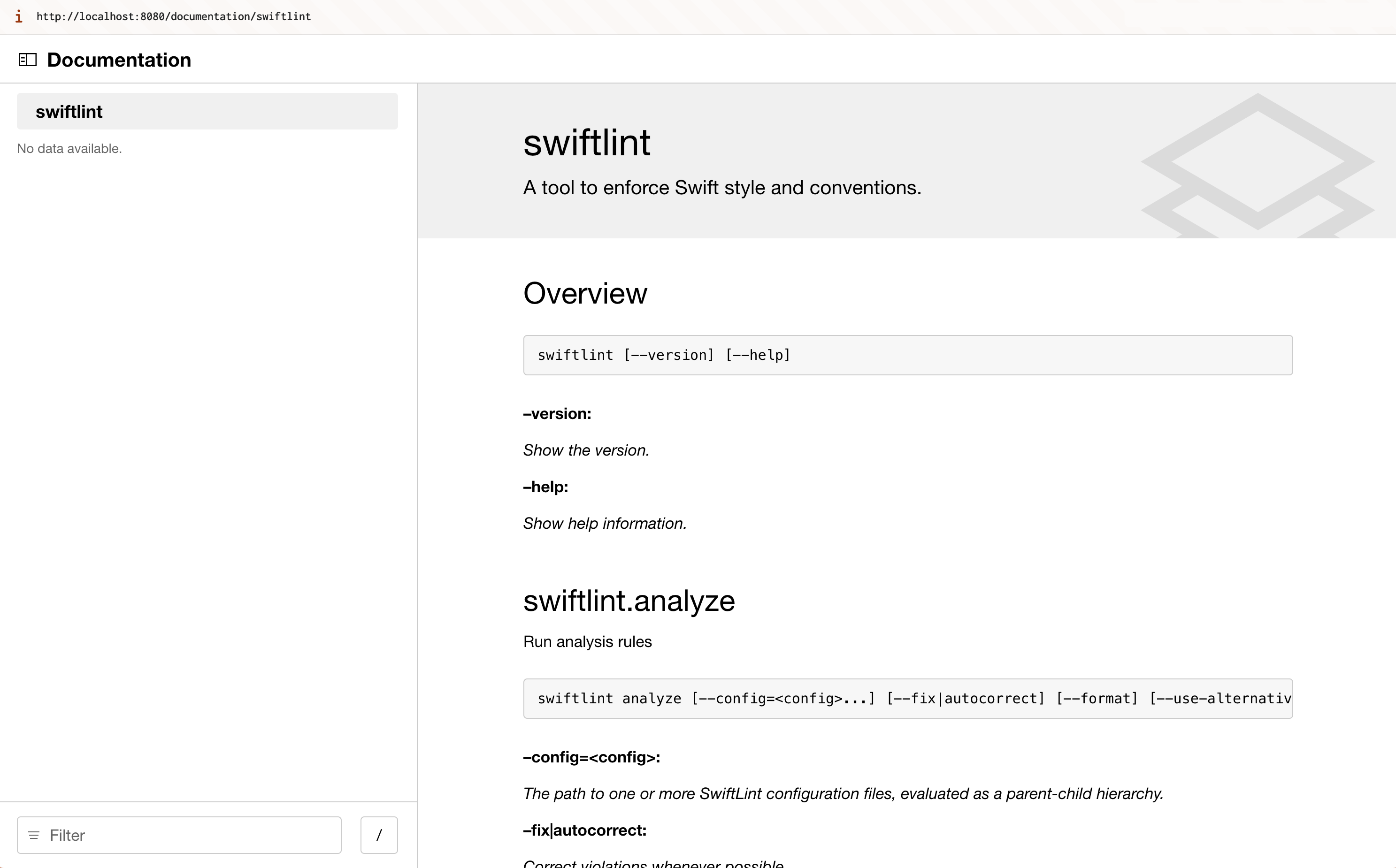Click the Overview section heading
This screenshot has width=1396, height=868.
tap(584, 293)
